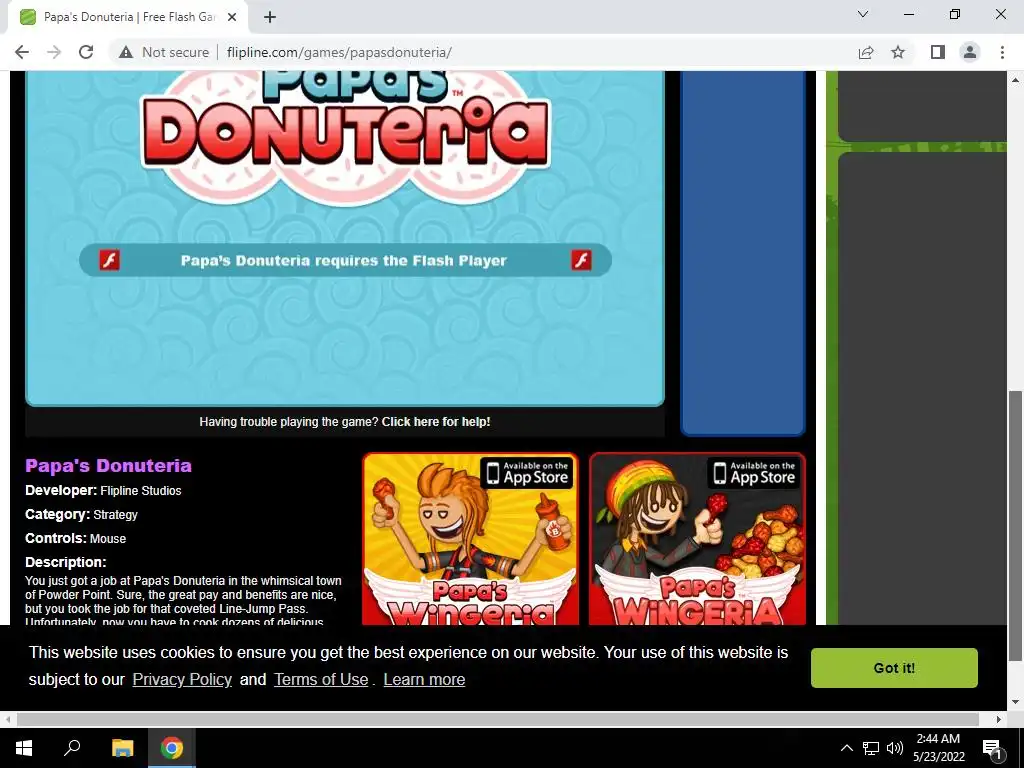This screenshot has width=1024, height=768.
Task: Click the Flash Player required banner text
Action: tap(344, 261)
